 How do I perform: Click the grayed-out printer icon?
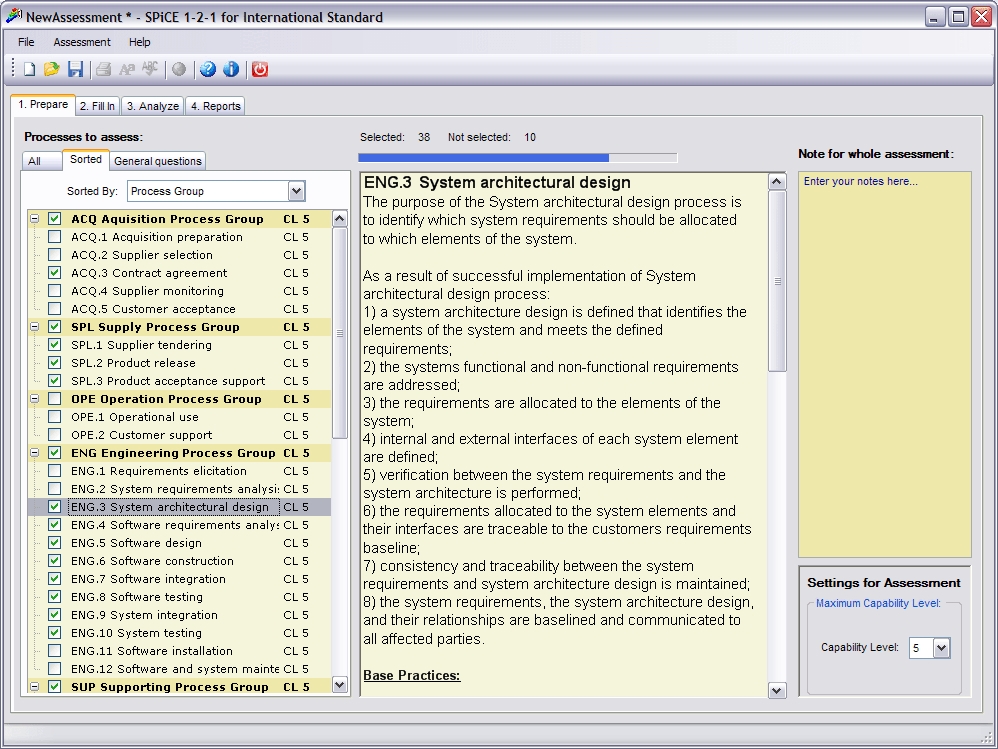coord(103,69)
